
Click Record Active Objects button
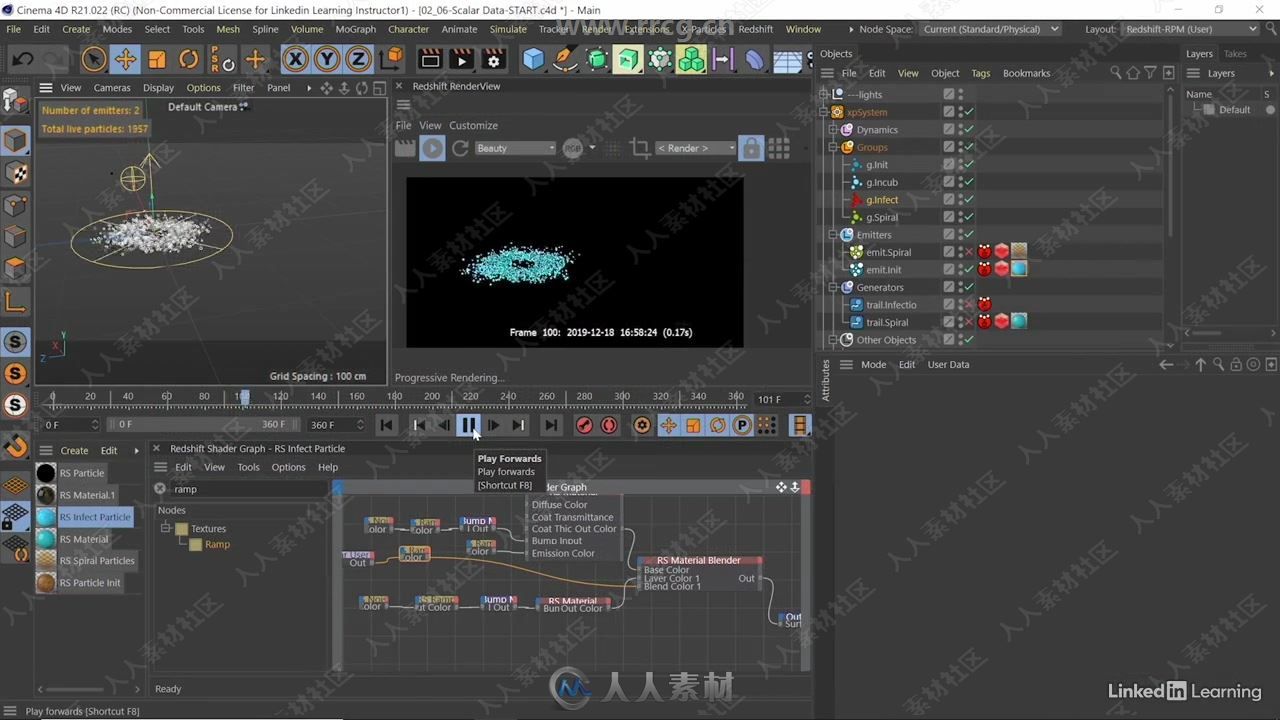pyautogui.click(x=584, y=425)
